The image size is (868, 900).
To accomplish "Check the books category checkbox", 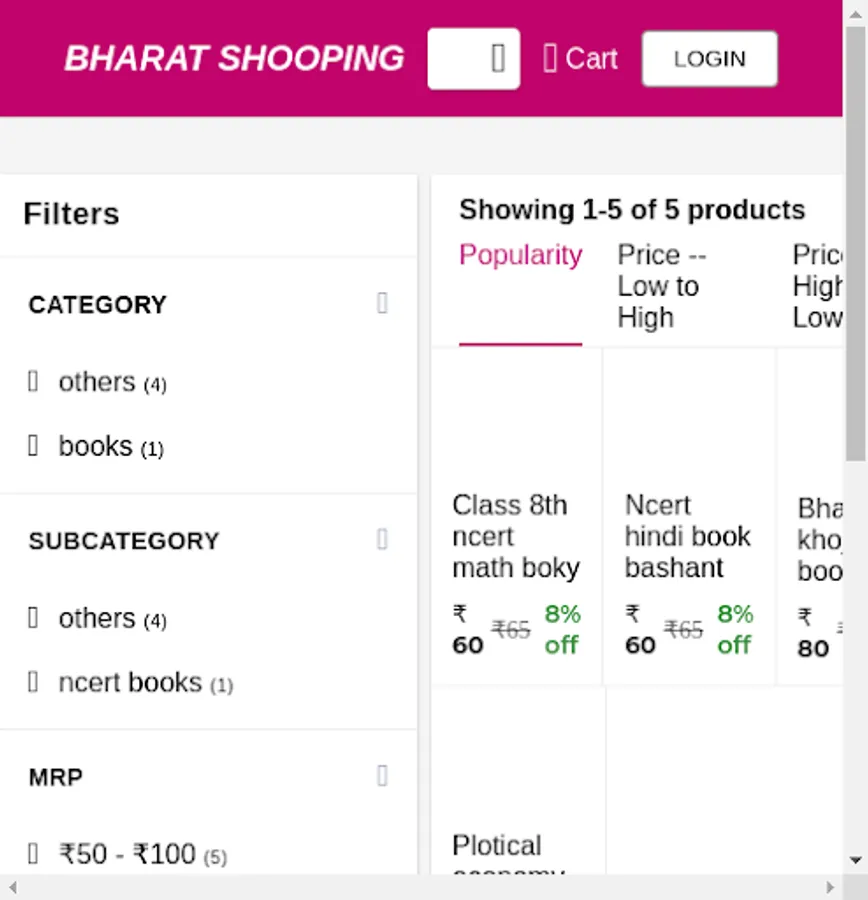I will point(33,446).
